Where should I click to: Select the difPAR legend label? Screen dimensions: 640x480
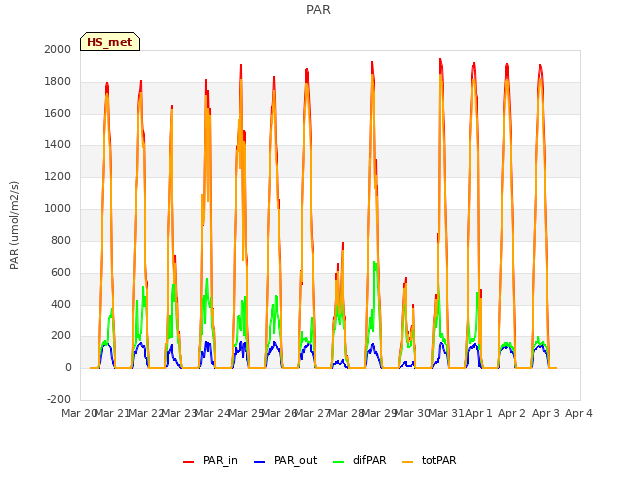coord(369,460)
